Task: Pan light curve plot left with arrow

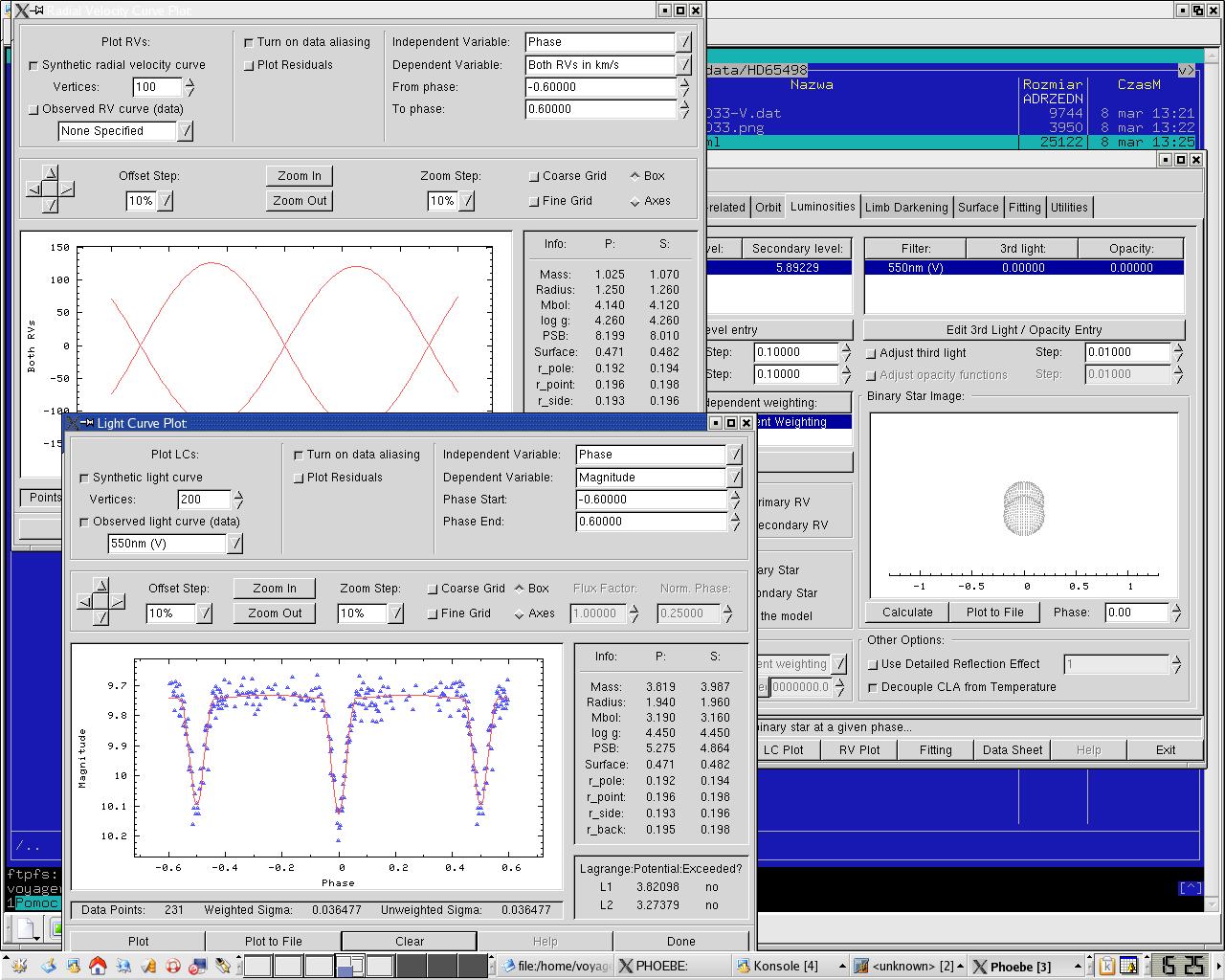Action: pos(85,602)
